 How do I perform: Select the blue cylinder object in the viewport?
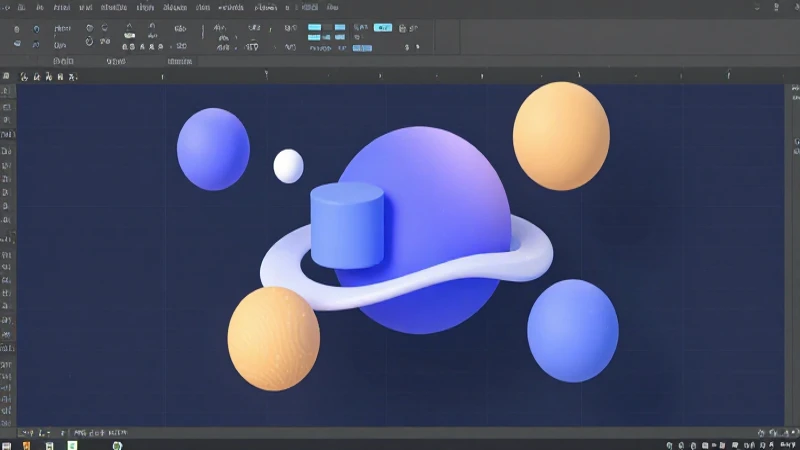pos(347,226)
